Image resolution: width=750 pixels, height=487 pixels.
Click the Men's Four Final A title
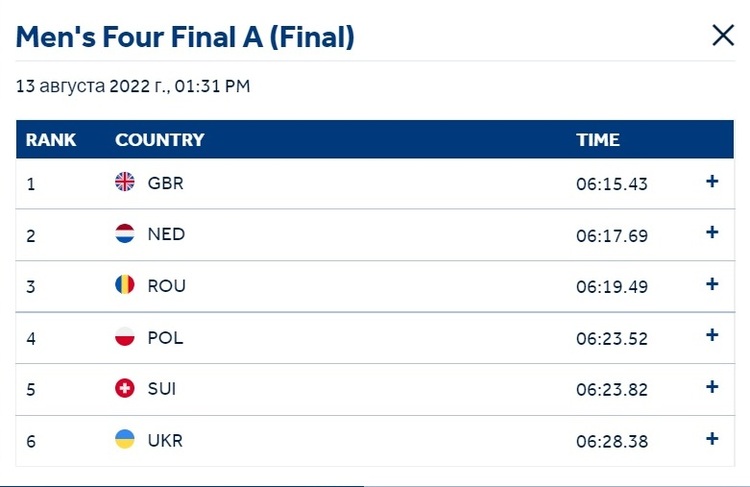[185, 37]
